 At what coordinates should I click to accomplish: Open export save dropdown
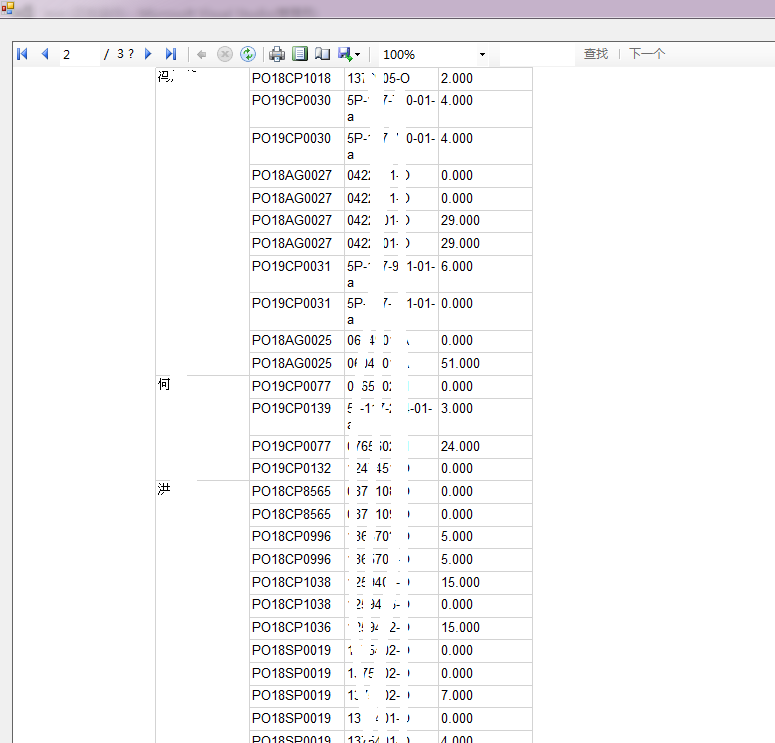[x=349, y=54]
